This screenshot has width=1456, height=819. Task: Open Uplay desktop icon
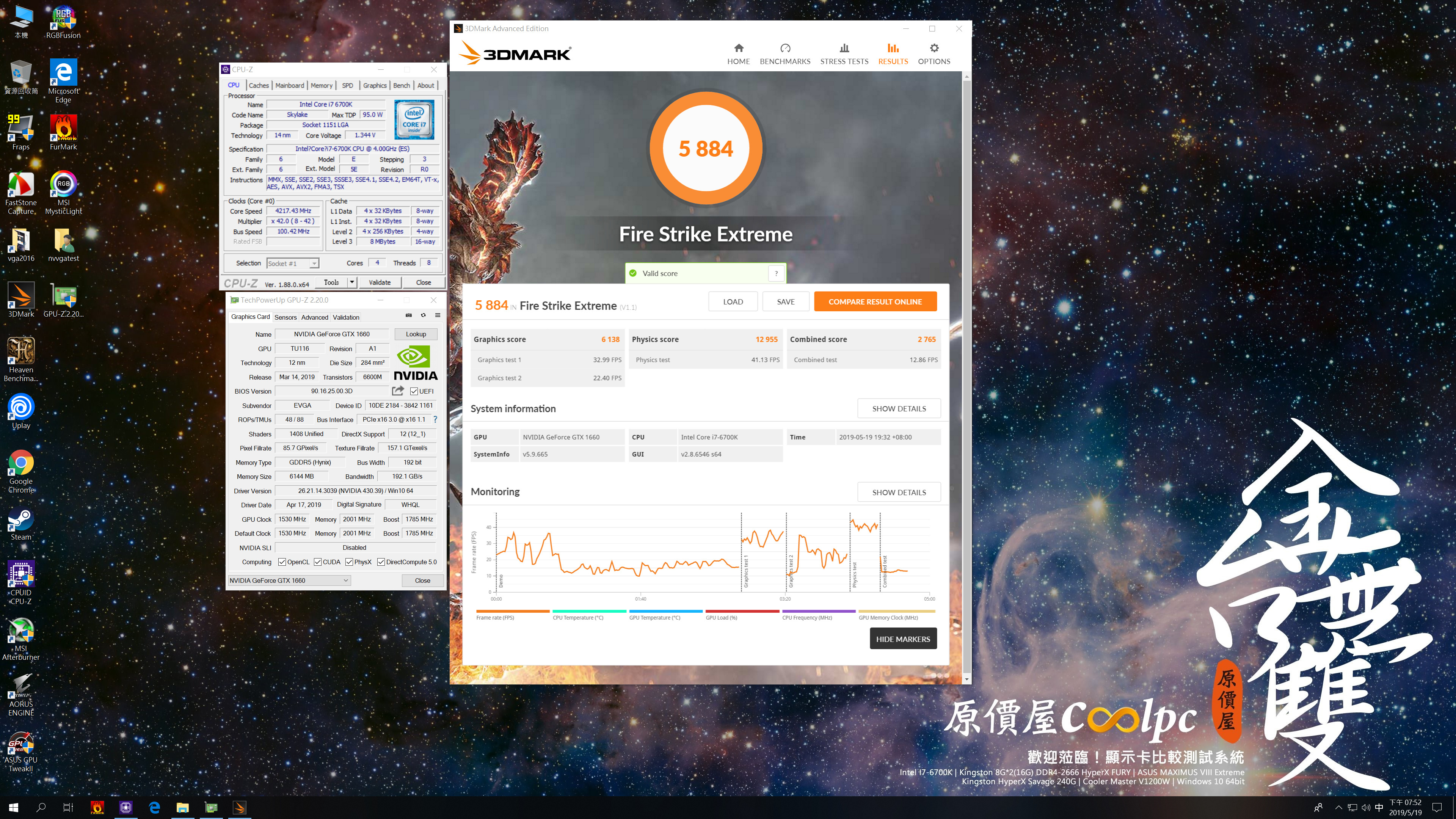pos(21,411)
